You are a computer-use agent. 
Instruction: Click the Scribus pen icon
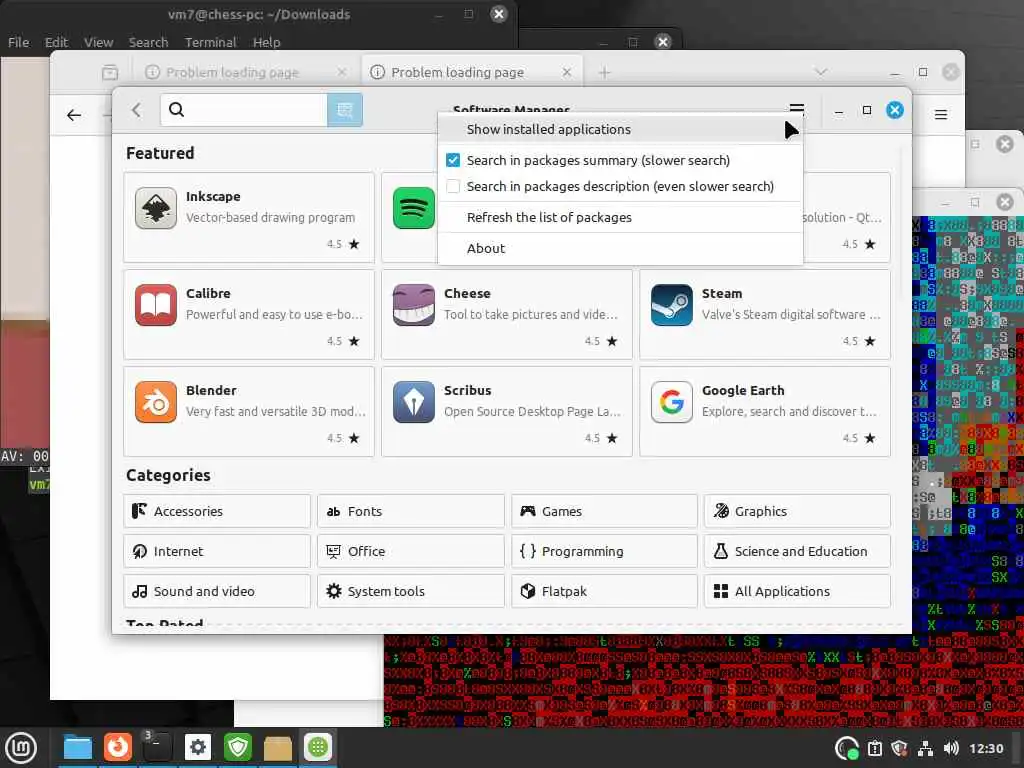pos(413,402)
